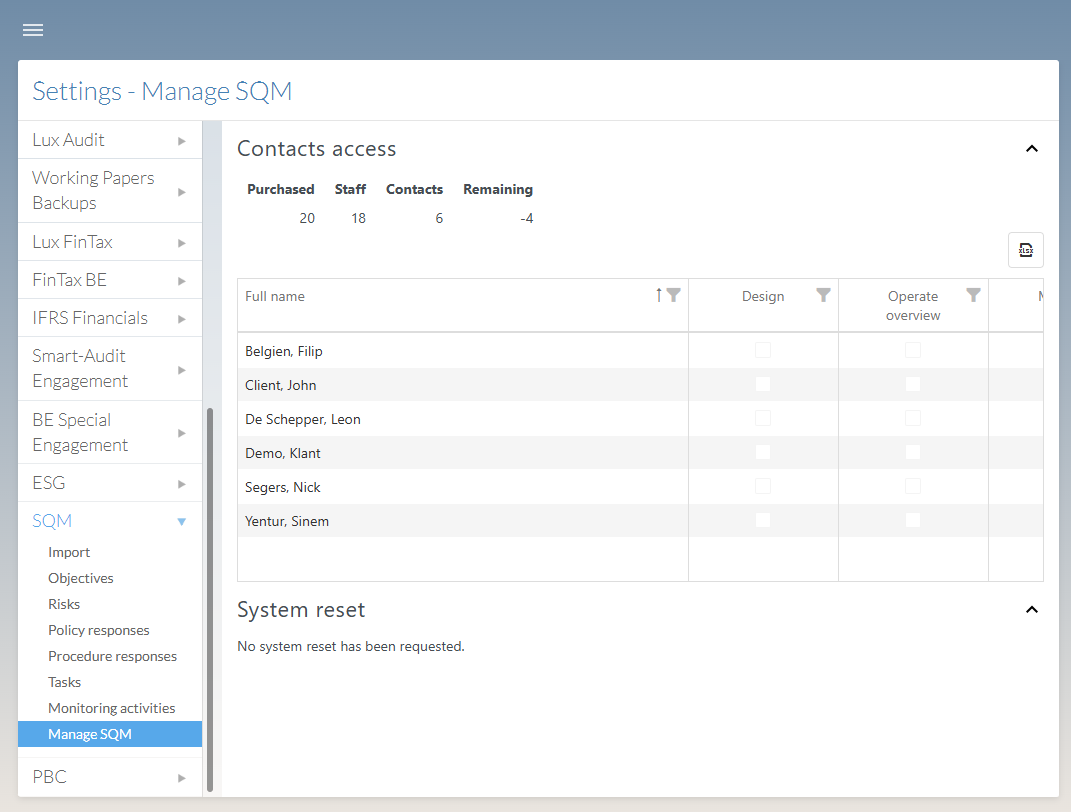Toggle Operate overview for Demo, Klant

913,452
